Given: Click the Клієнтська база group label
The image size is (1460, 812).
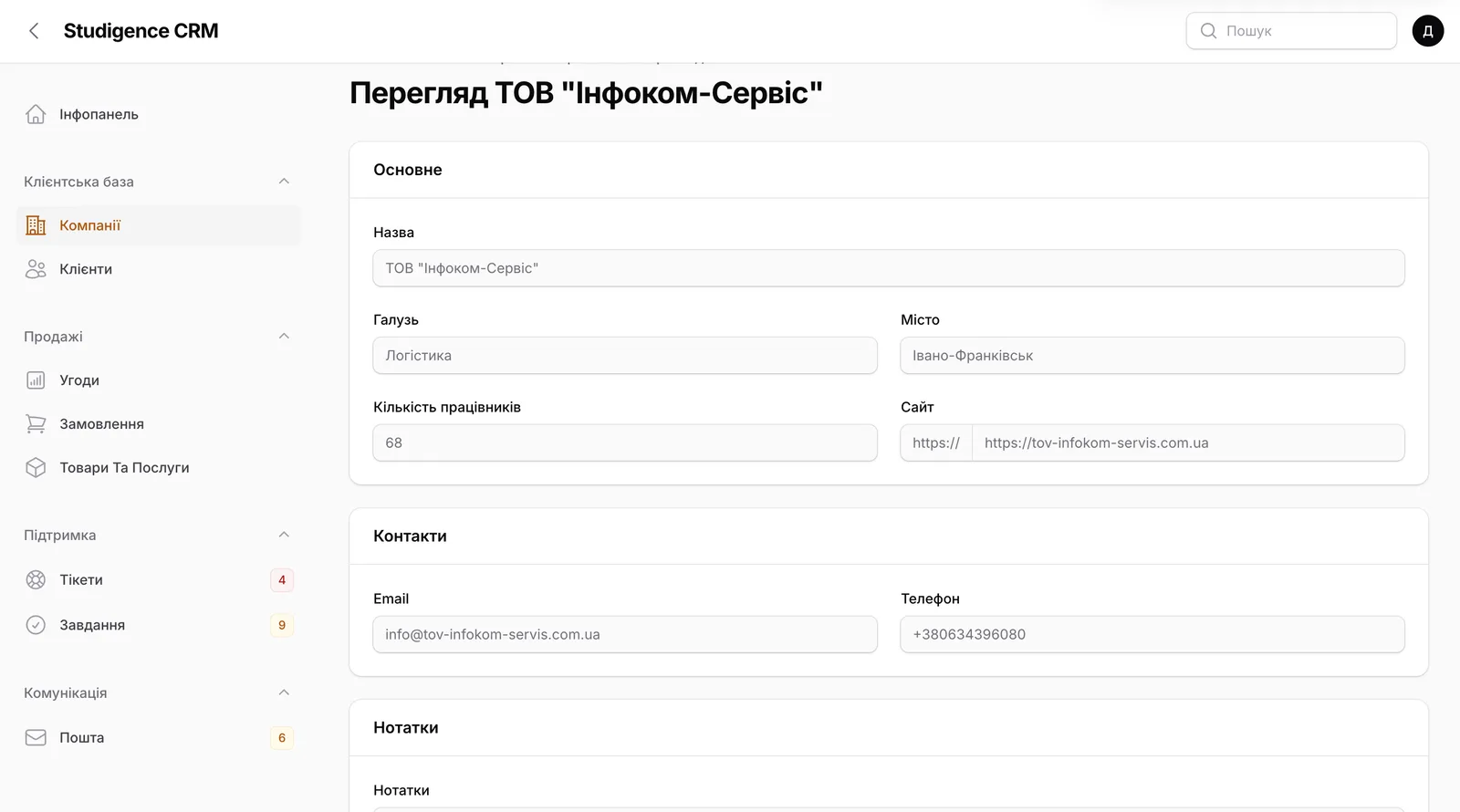Looking at the screenshot, I should point(78,182).
